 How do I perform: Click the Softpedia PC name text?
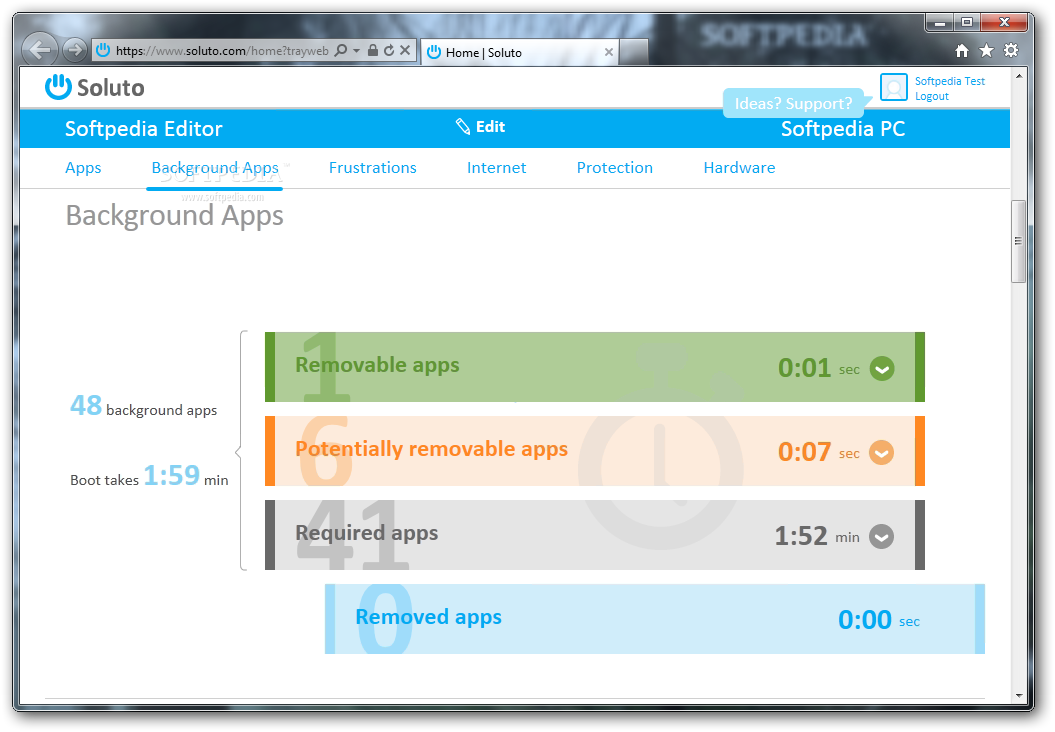click(843, 129)
